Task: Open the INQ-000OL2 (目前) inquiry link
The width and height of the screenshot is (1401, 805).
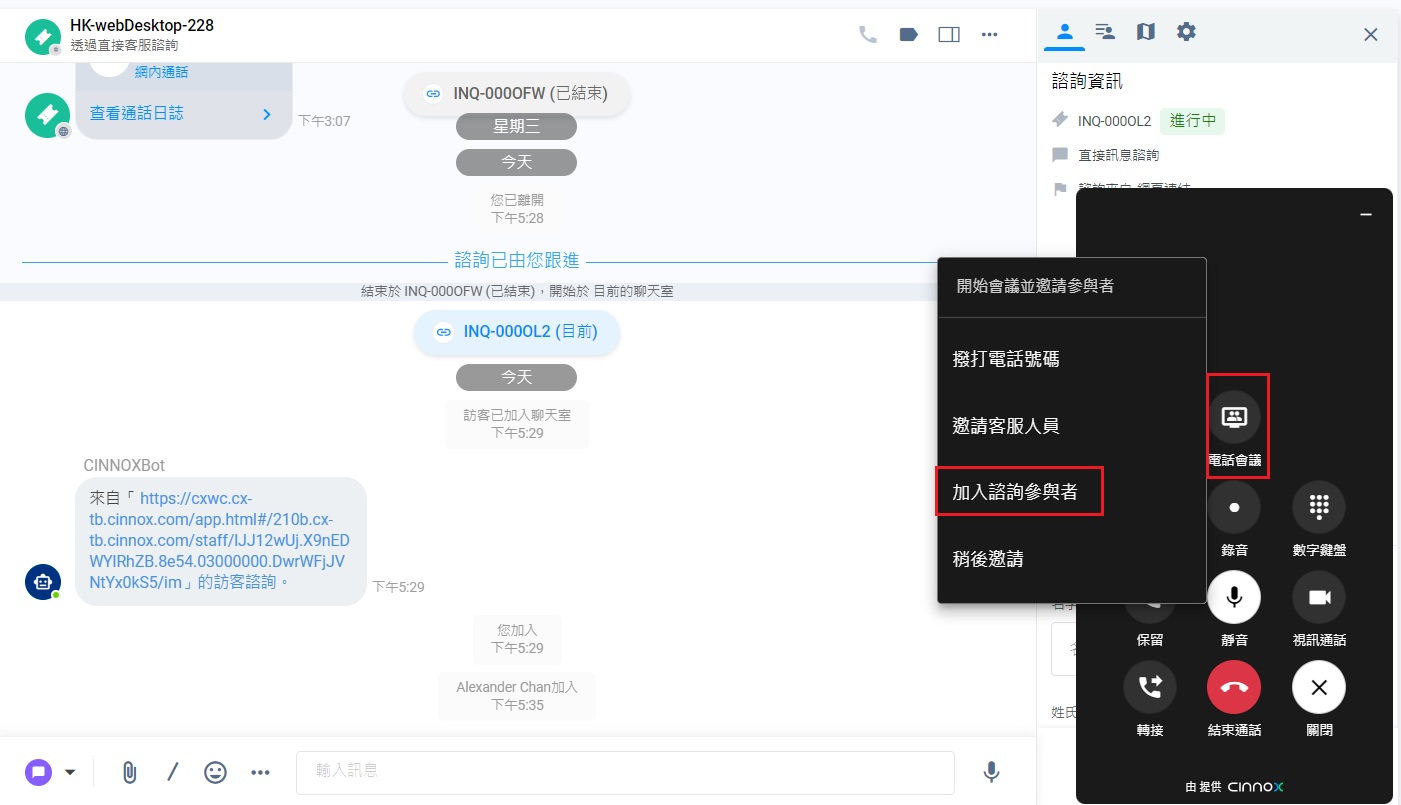Action: point(516,332)
